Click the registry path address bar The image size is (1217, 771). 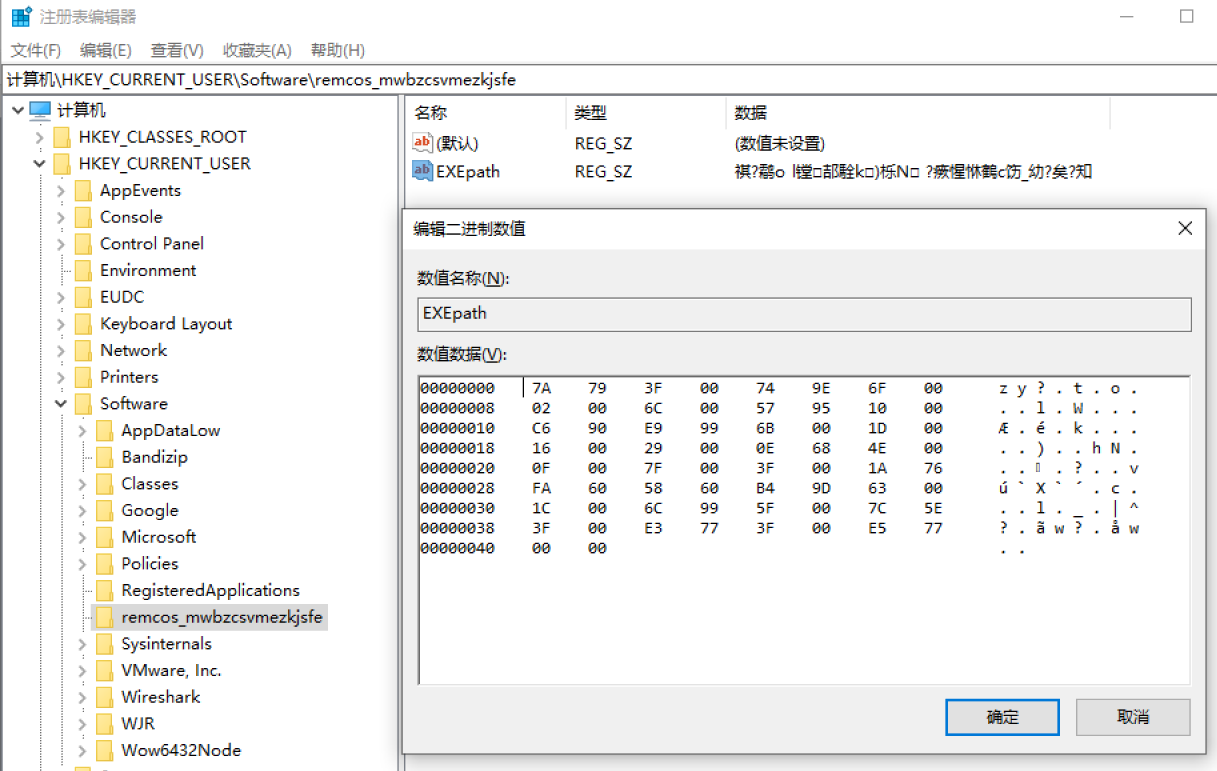click(x=608, y=79)
